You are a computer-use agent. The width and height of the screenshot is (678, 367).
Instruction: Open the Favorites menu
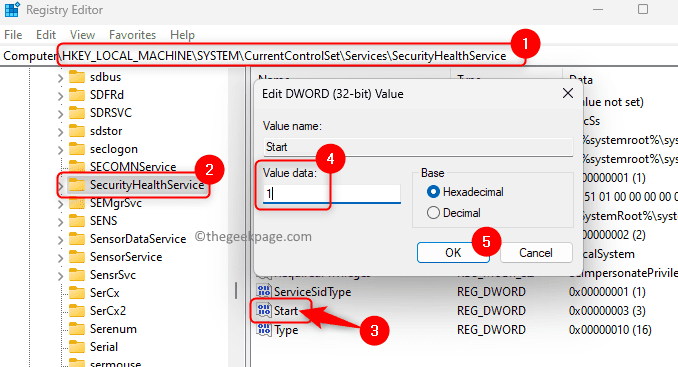[132, 35]
